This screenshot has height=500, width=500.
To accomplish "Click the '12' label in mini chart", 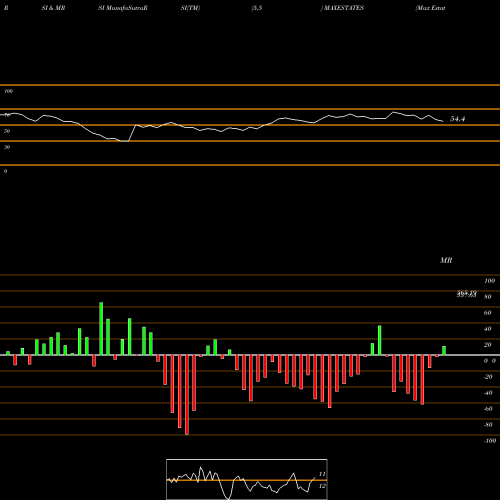I will [x=322, y=486].
